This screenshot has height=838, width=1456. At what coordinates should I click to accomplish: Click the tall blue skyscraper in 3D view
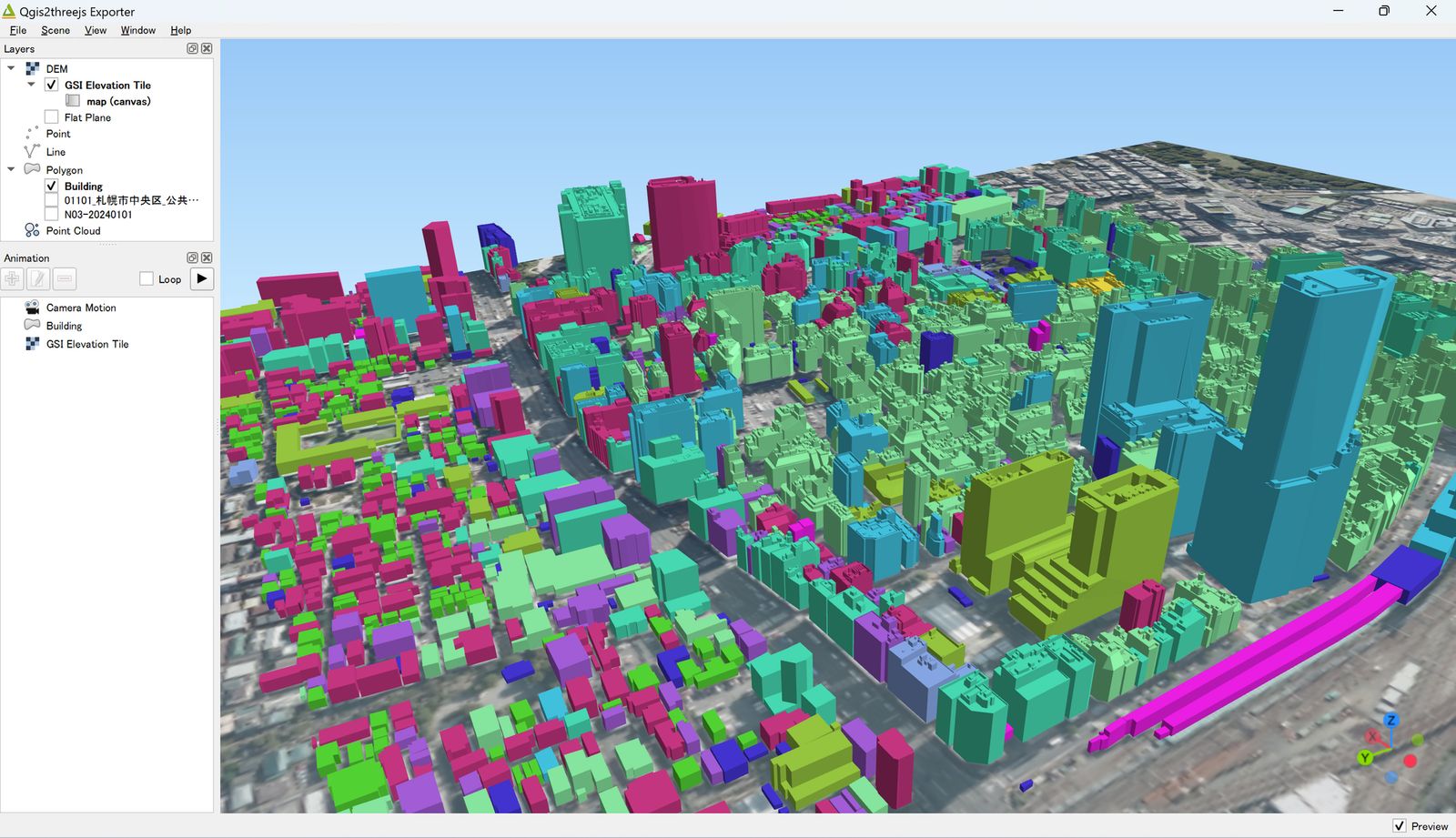click(x=1297, y=428)
